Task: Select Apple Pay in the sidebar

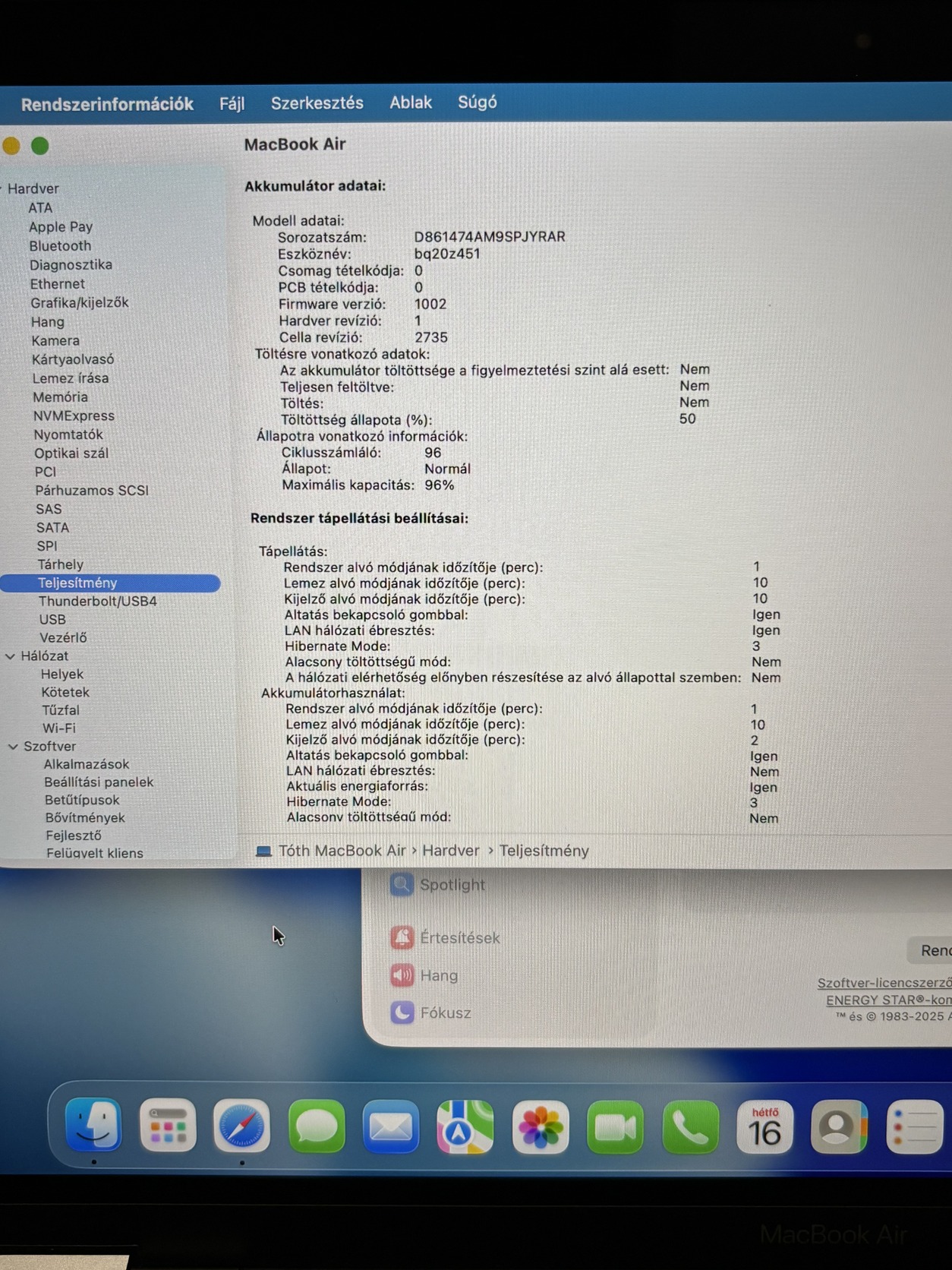Action: [x=61, y=227]
